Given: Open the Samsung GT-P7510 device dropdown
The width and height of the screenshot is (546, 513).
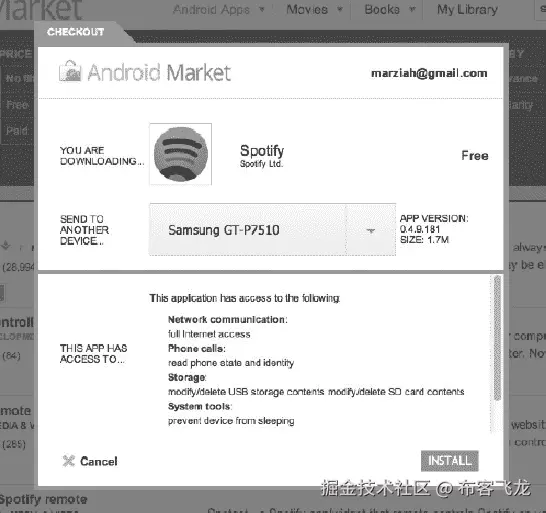Looking at the screenshot, I should click(272, 230).
